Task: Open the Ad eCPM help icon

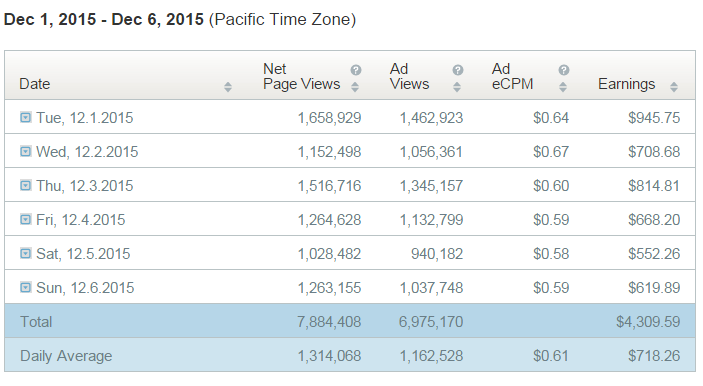Action: coord(564,70)
